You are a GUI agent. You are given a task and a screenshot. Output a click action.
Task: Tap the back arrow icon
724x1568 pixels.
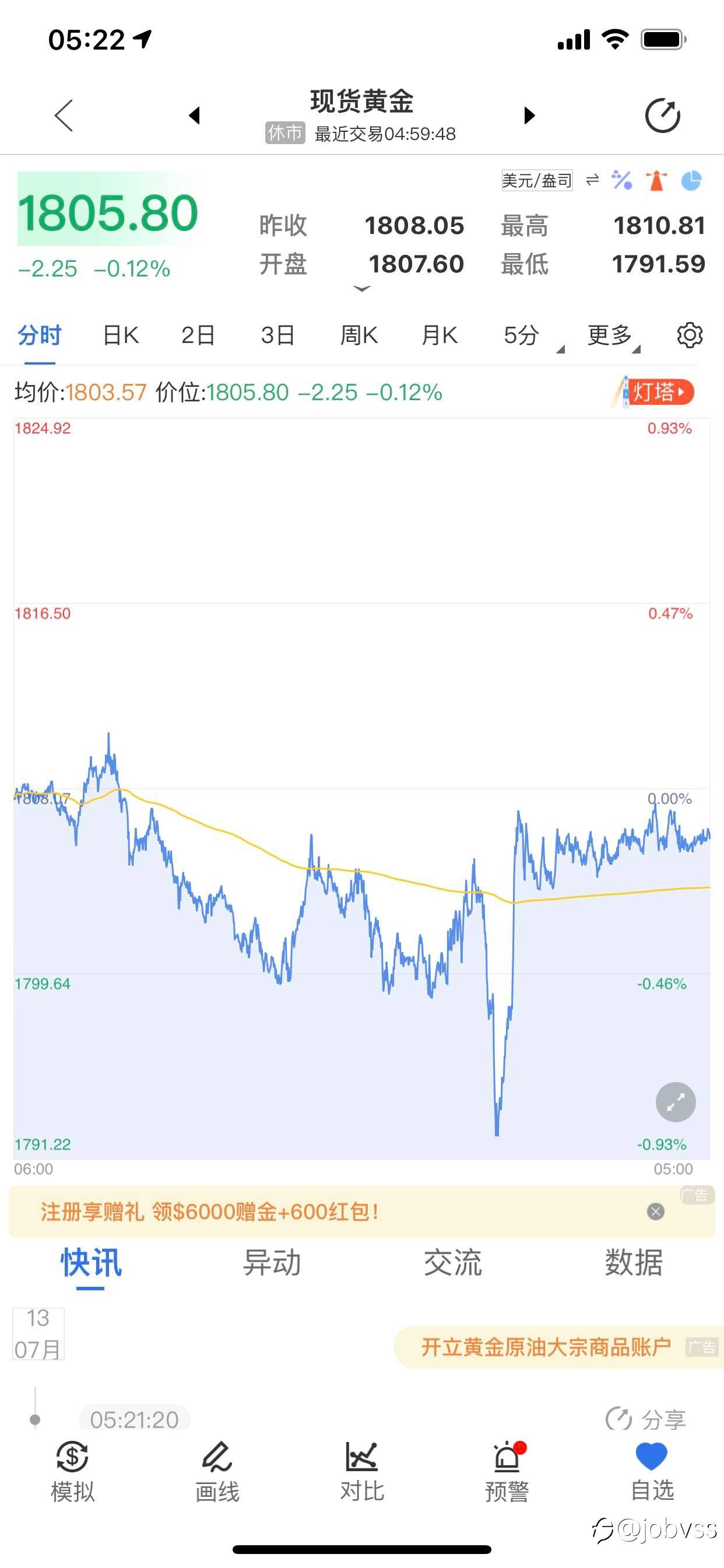[x=64, y=116]
